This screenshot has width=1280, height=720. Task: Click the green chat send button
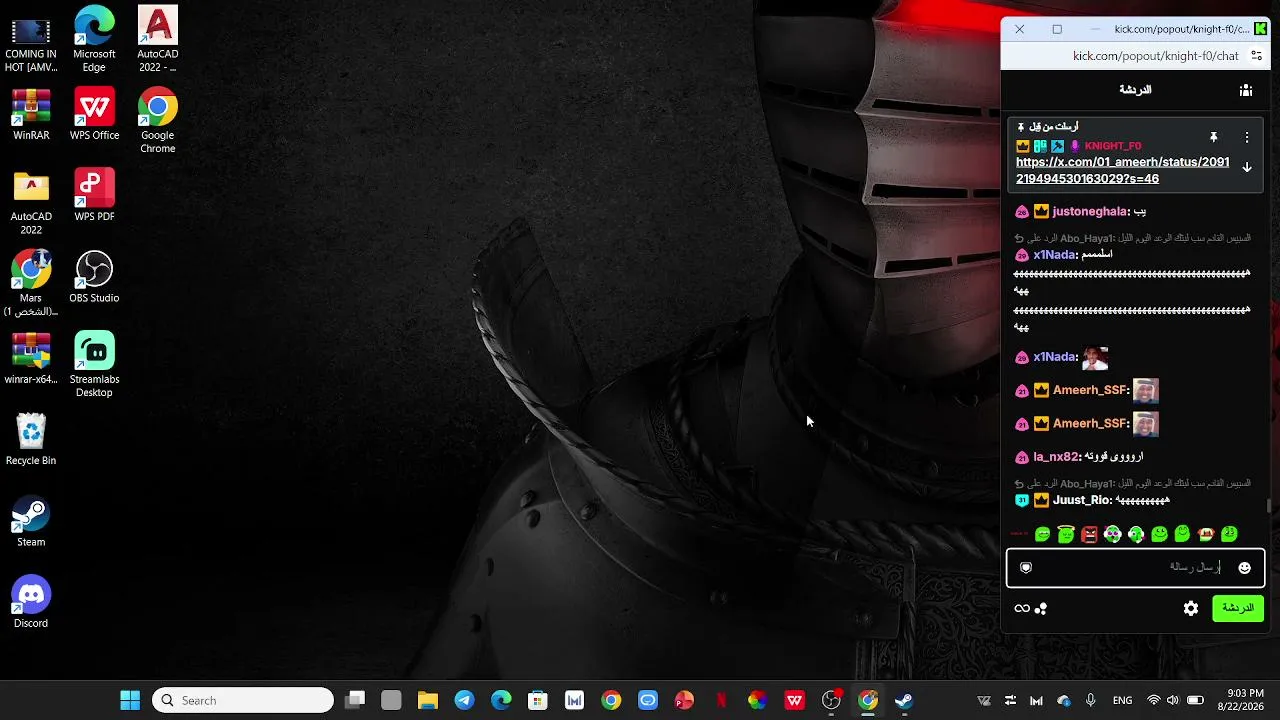[1238, 608]
